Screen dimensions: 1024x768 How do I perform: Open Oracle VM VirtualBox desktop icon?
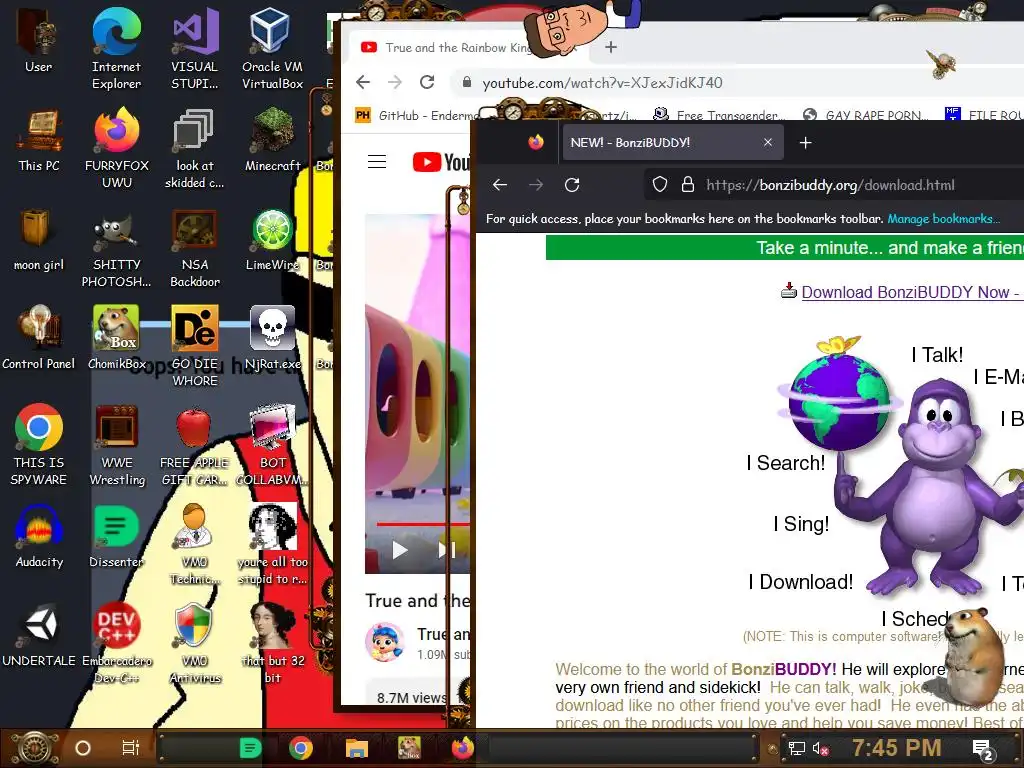point(272,48)
